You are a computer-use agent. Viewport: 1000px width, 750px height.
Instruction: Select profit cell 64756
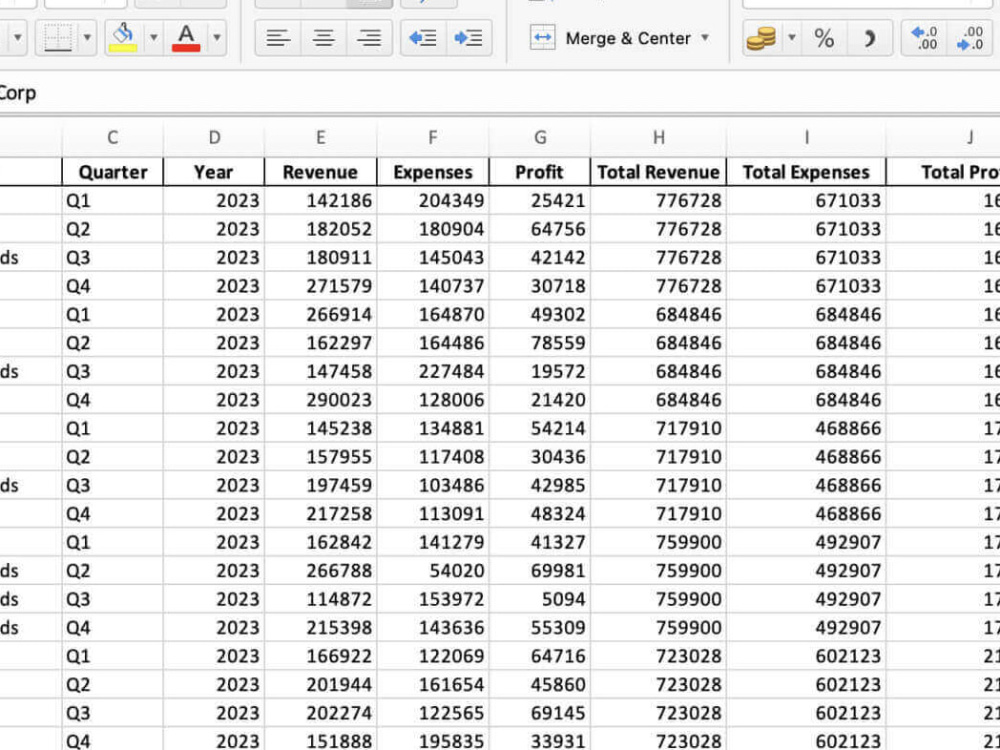pos(540,229)
